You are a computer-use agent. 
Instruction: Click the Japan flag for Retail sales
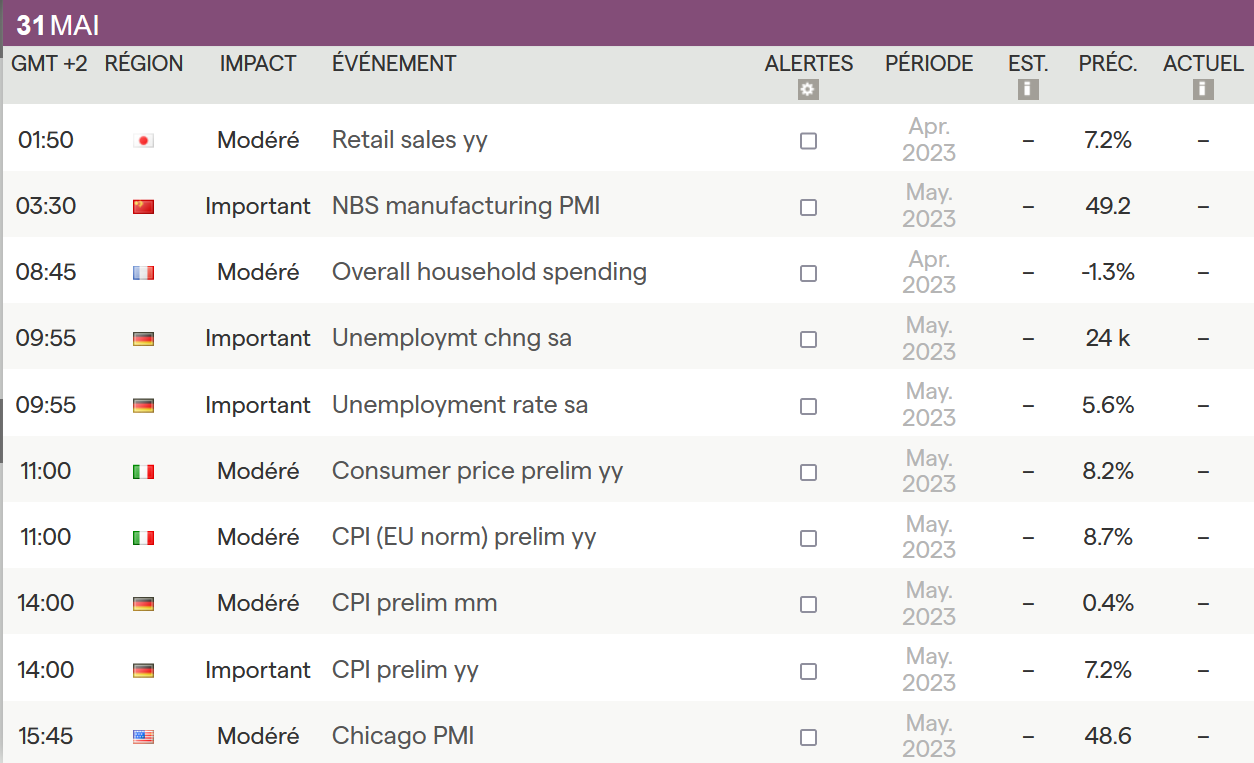[x=143, y=141]
